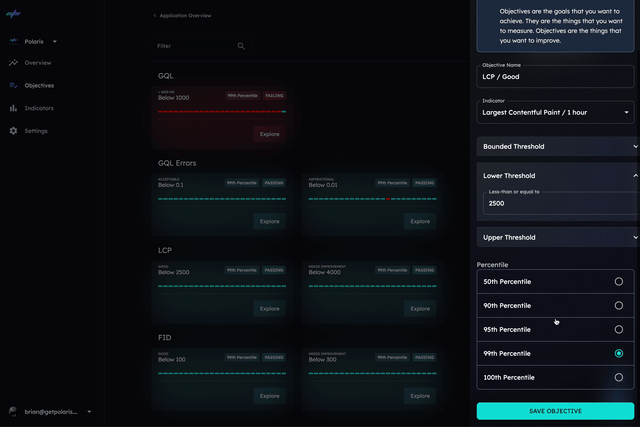
Task: Open the Overview page from sidebar
Action: (37, 63)
